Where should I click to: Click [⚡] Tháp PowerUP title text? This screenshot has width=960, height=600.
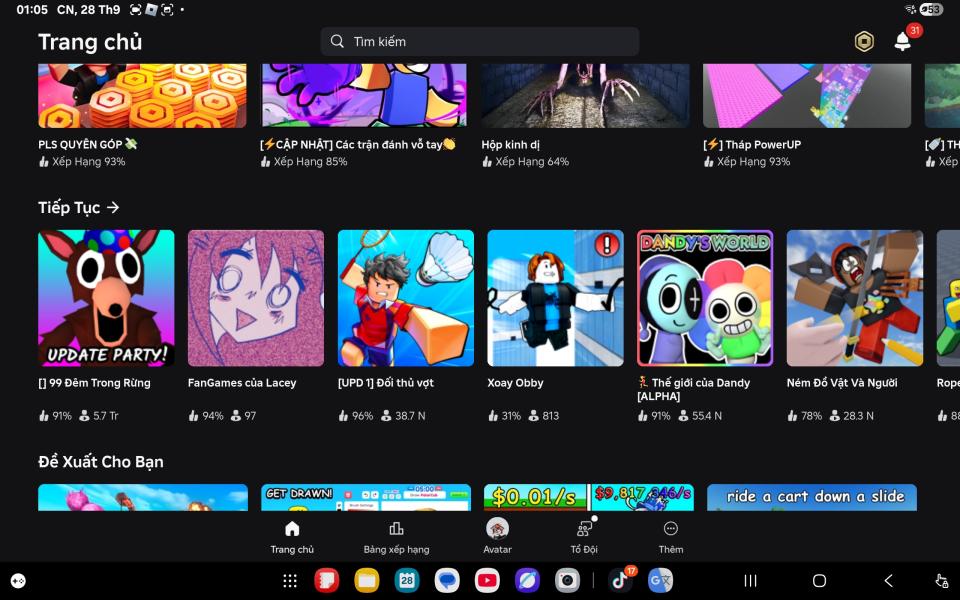[x=752, y=144]
